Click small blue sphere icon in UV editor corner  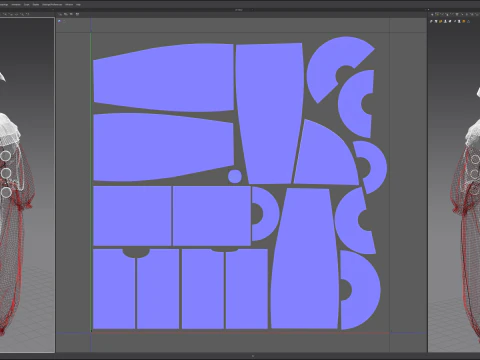(59, 21)
